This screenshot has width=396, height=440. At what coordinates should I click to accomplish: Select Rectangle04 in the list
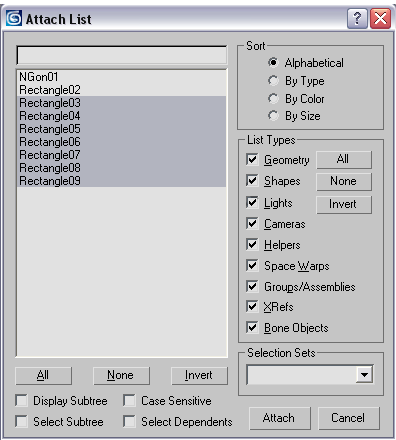(122, 116)
